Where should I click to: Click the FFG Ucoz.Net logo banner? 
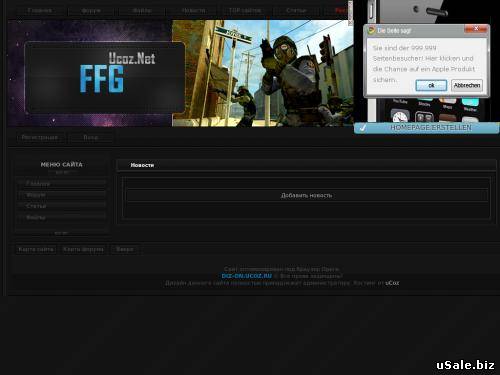pyautogui.click(x=104, y=77)
